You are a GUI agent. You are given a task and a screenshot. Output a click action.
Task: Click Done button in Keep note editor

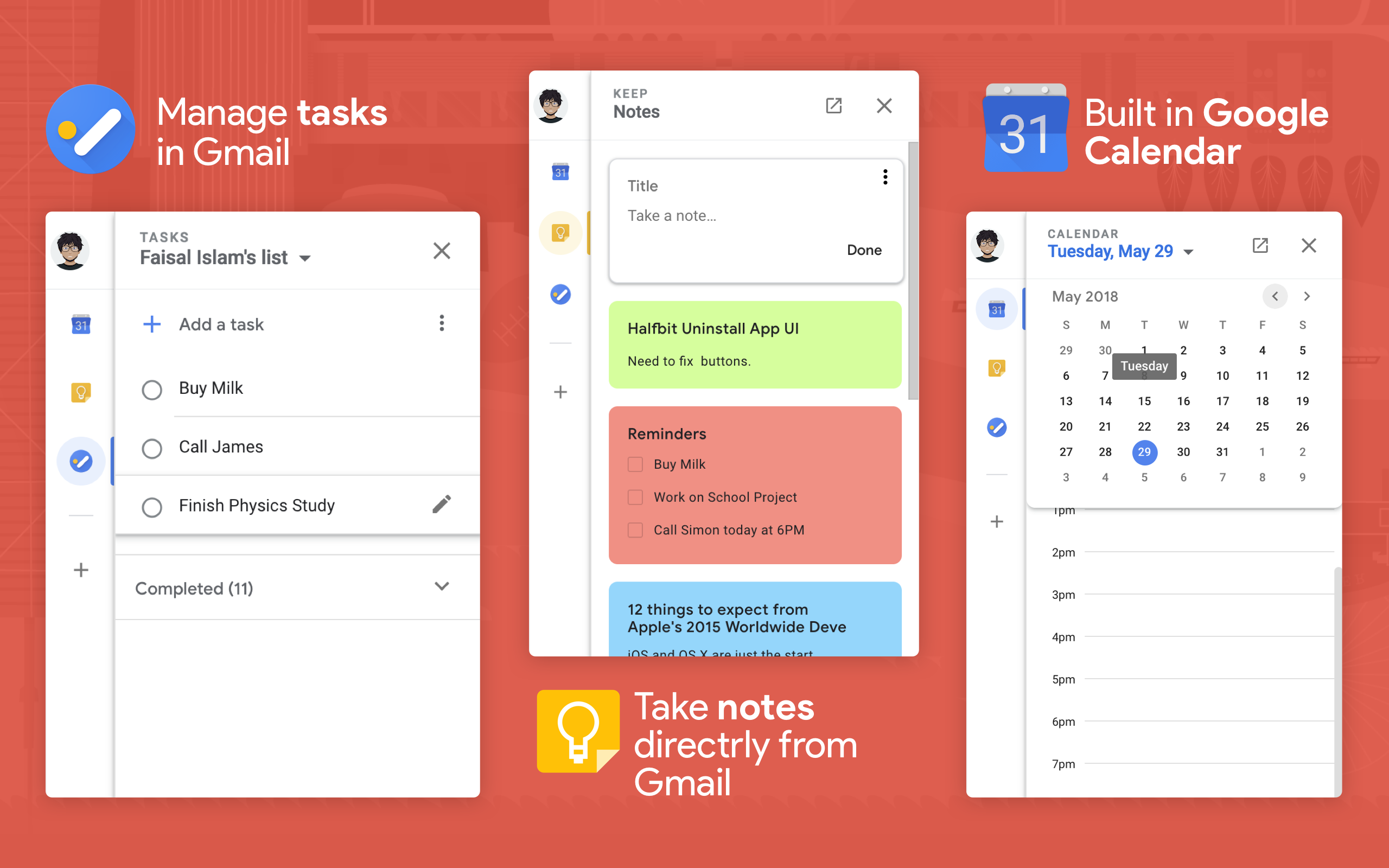(x=864, y=250)
